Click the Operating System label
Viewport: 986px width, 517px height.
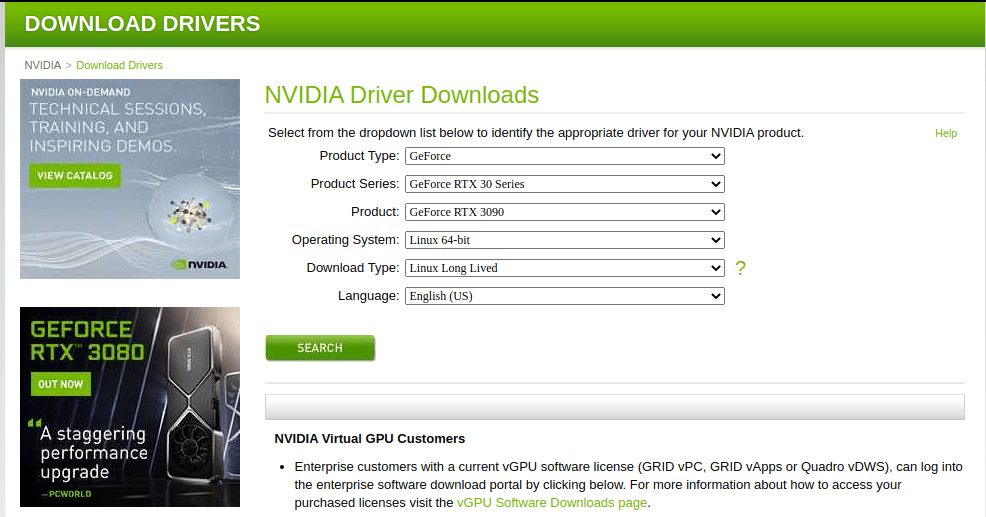(x=345, y=240)
